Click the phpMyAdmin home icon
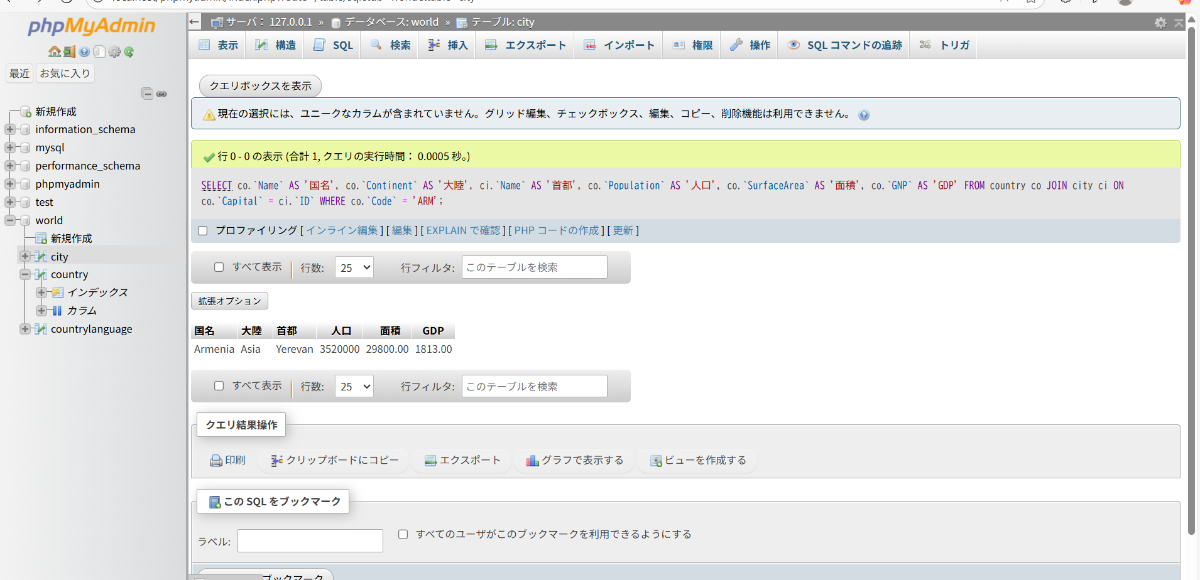Image resolution: width=1200 pixels, height=580 pixels. click(x=54, y=52)
